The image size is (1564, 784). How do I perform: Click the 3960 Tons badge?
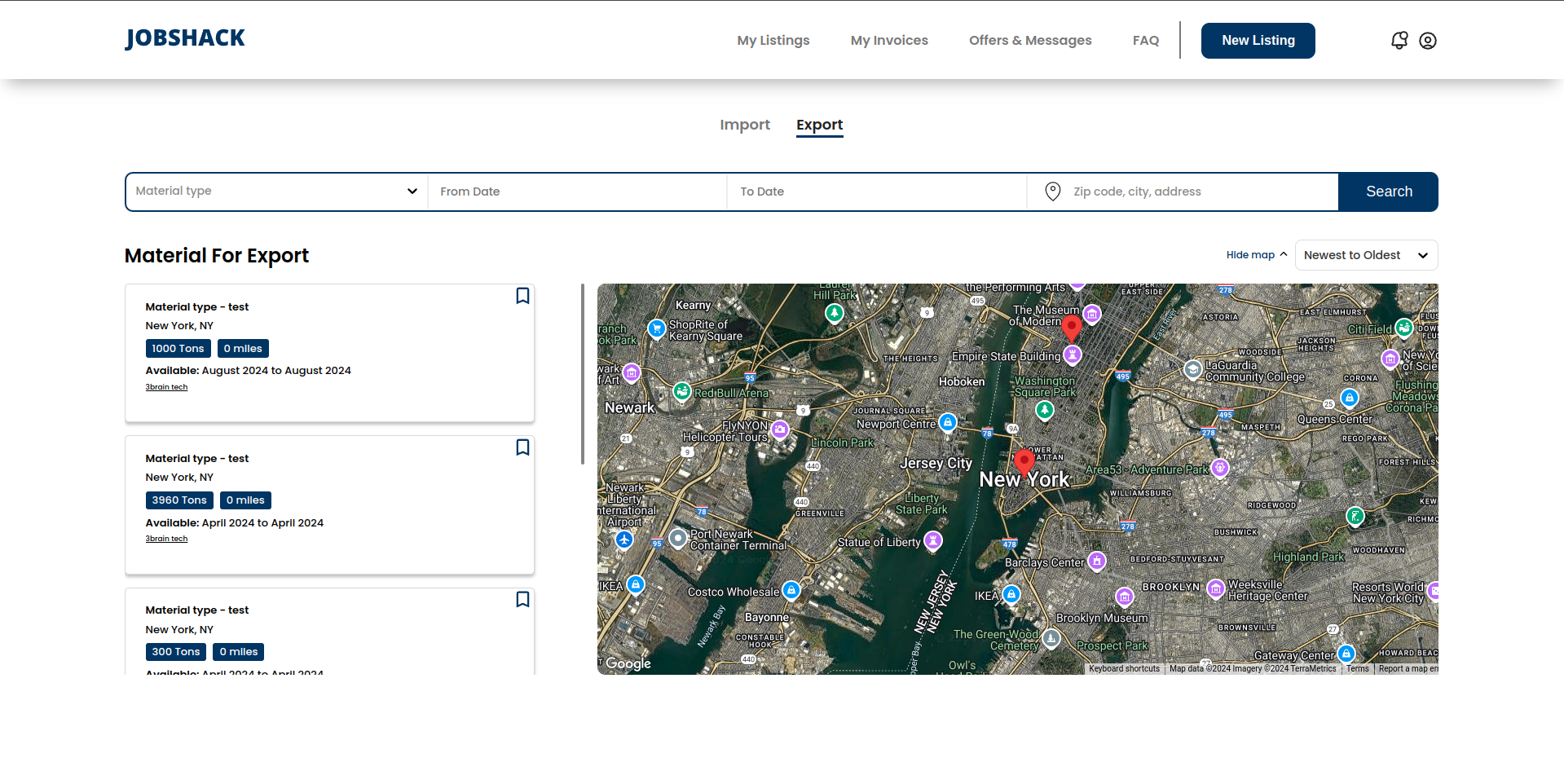[x=179, y=500]
